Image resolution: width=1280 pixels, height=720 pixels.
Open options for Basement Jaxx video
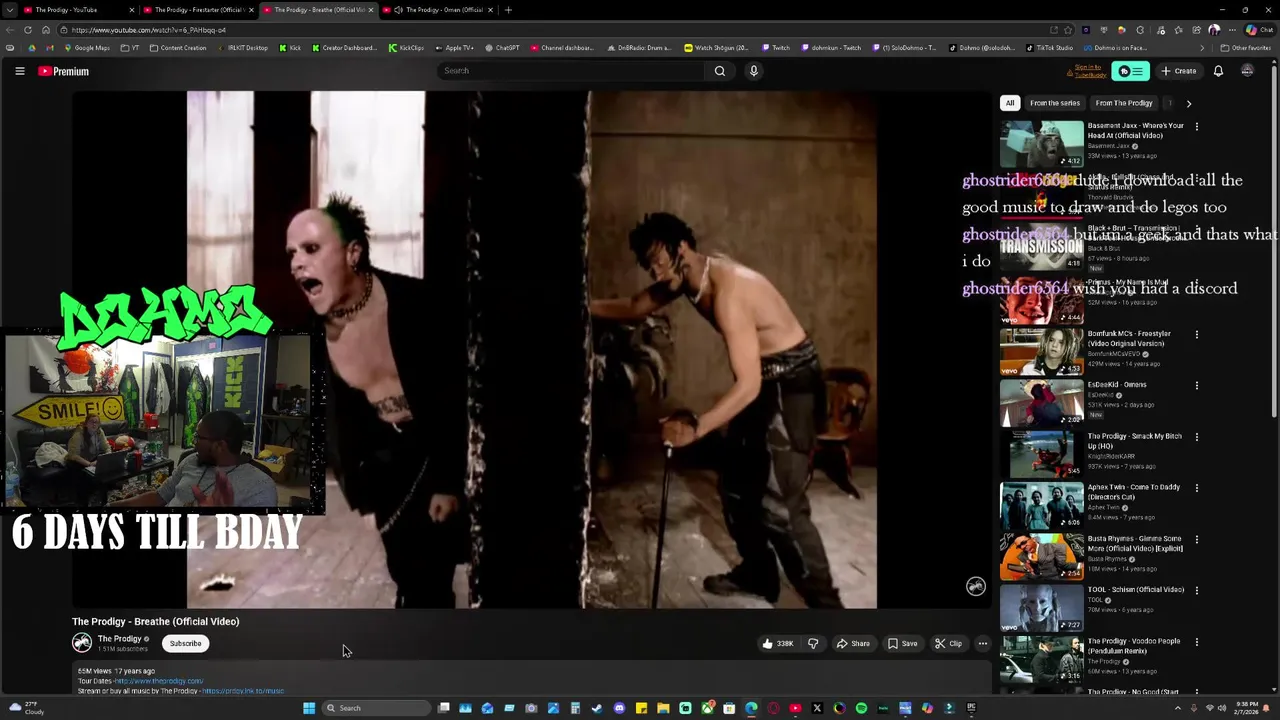click(1196, 127)
